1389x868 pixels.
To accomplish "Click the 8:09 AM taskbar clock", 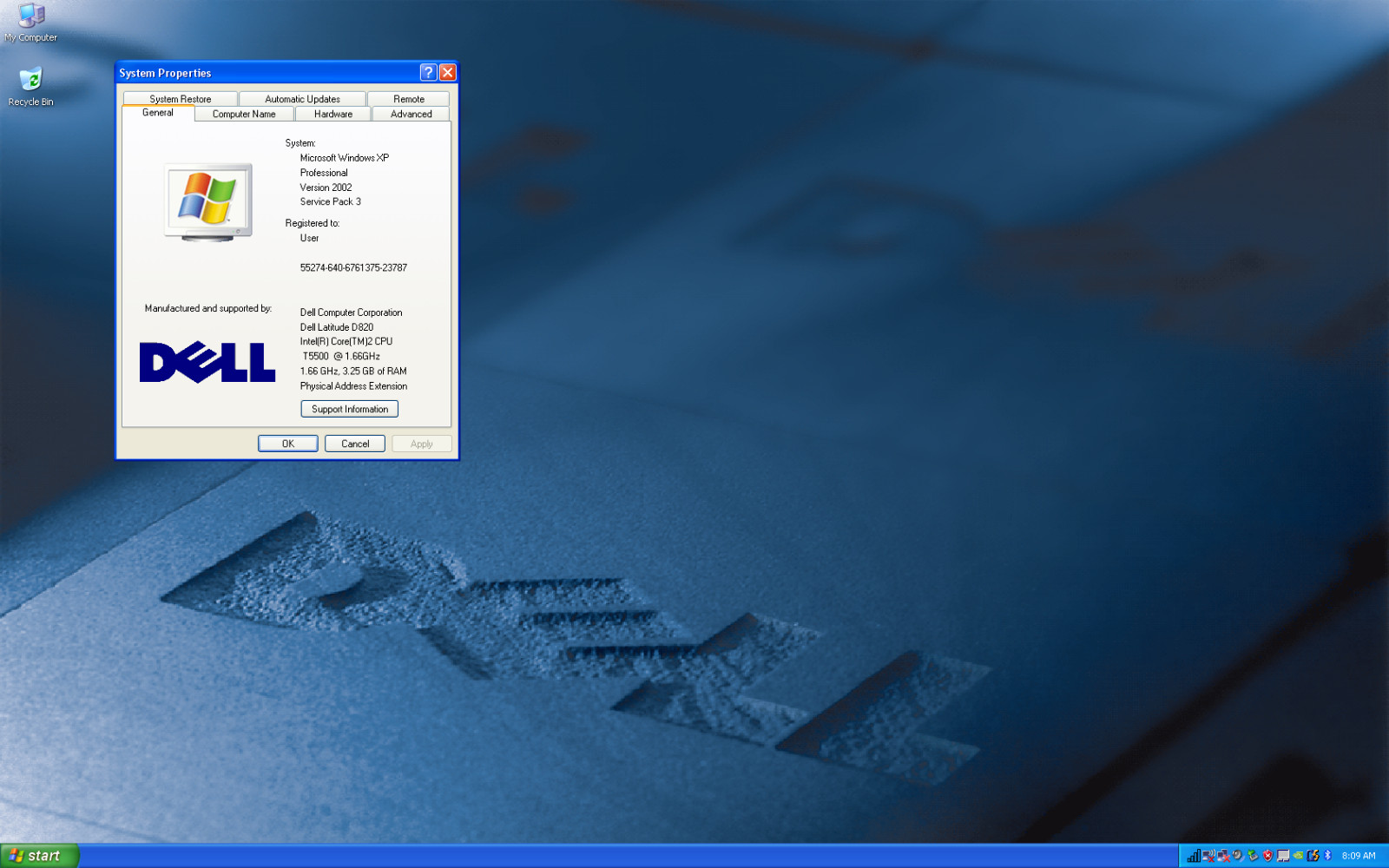I will 1359,856.
